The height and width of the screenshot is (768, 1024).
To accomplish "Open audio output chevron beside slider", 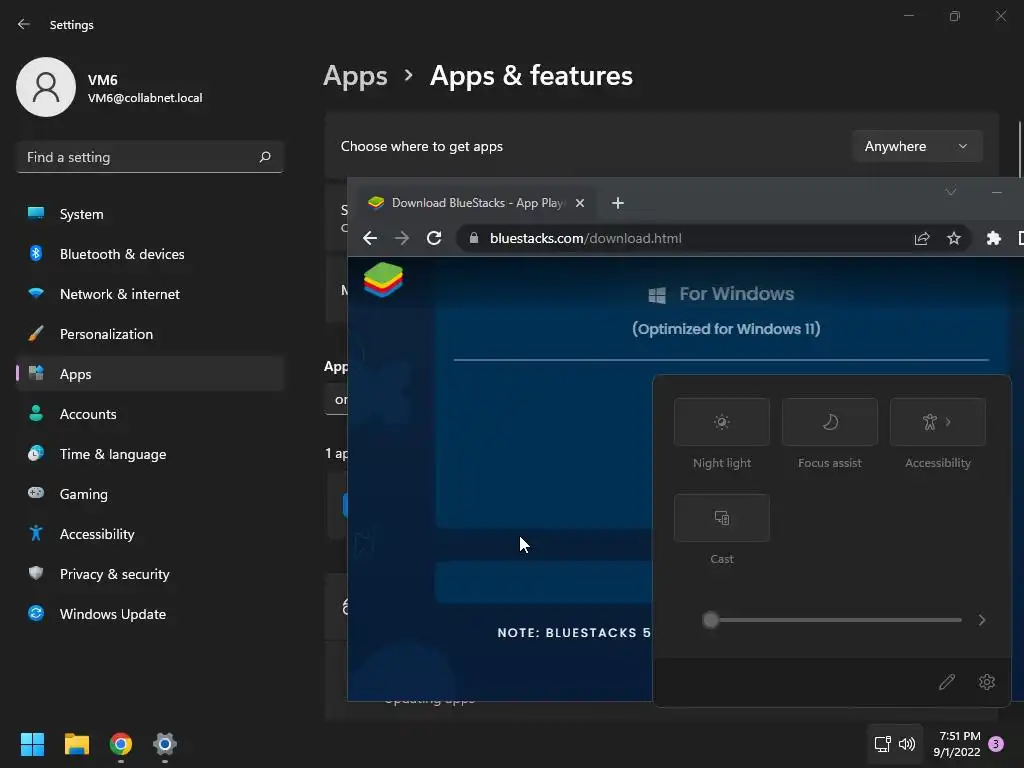I will (982, 620).
